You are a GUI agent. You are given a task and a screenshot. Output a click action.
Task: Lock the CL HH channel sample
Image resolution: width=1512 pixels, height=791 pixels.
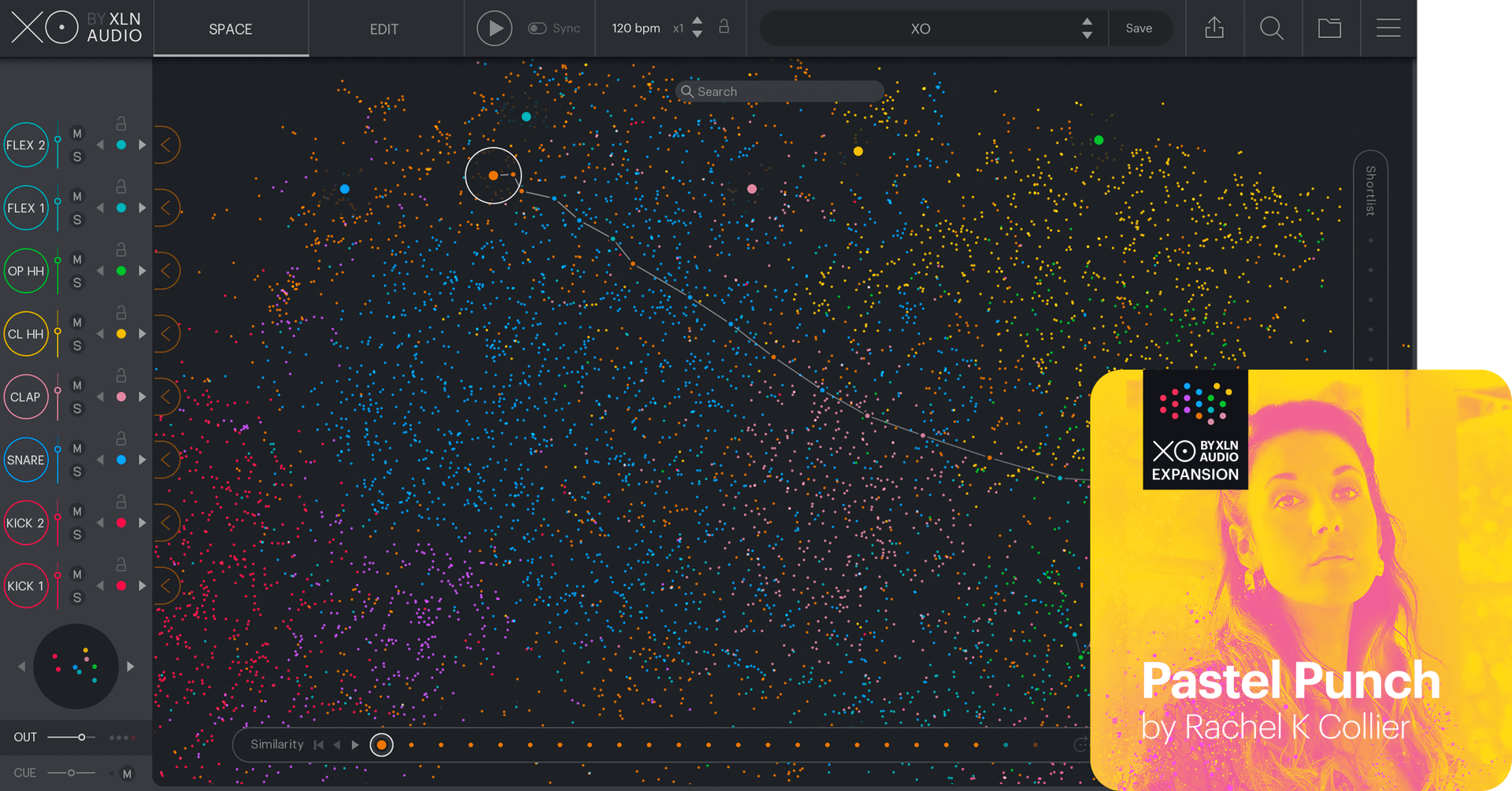(x=121, y=312)
